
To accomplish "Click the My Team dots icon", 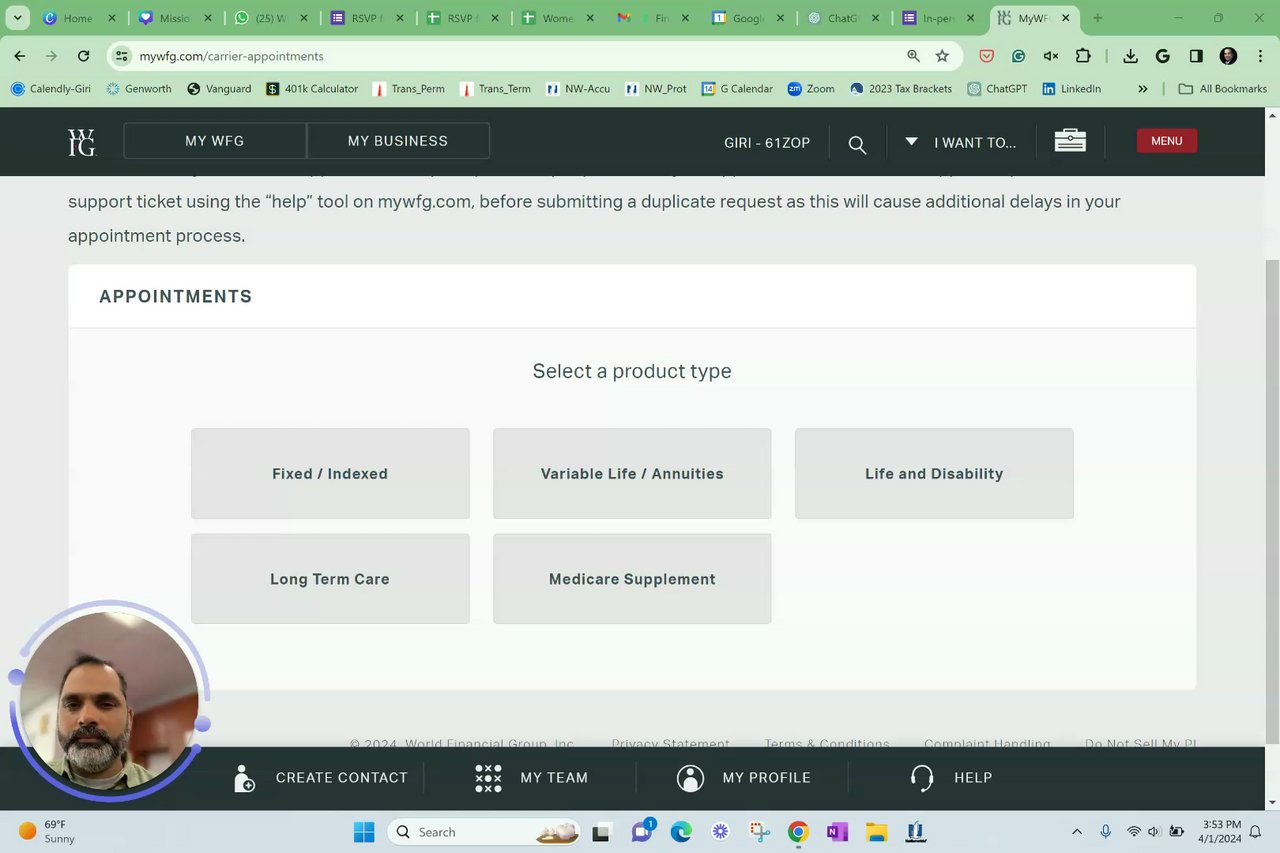I will [488, 778].
